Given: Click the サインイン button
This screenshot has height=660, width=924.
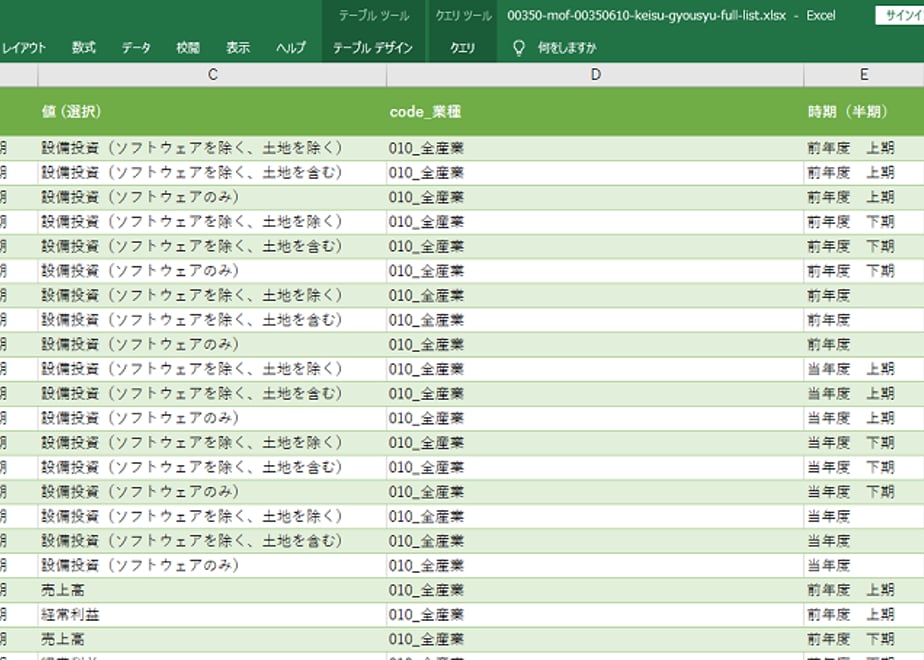Looking at the screenshot, I should [x=899, y=15].
